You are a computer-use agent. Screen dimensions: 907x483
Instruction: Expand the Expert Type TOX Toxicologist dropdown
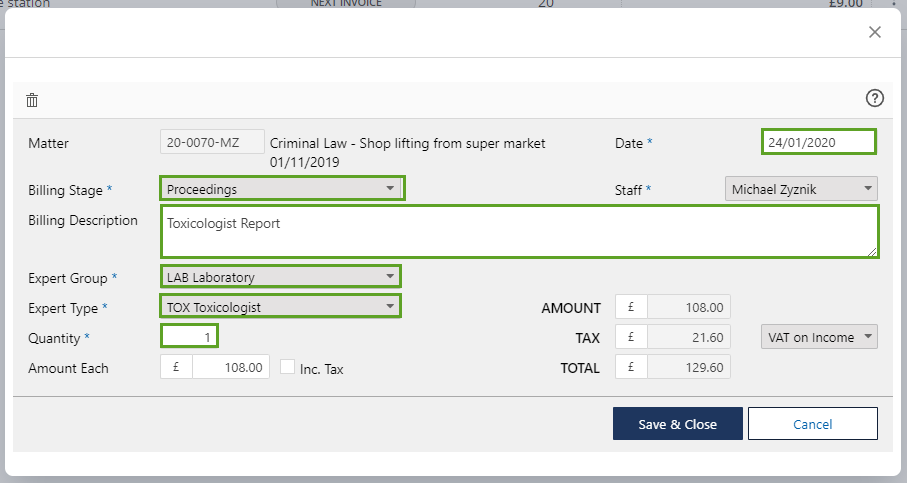click(x=280, y=306)
